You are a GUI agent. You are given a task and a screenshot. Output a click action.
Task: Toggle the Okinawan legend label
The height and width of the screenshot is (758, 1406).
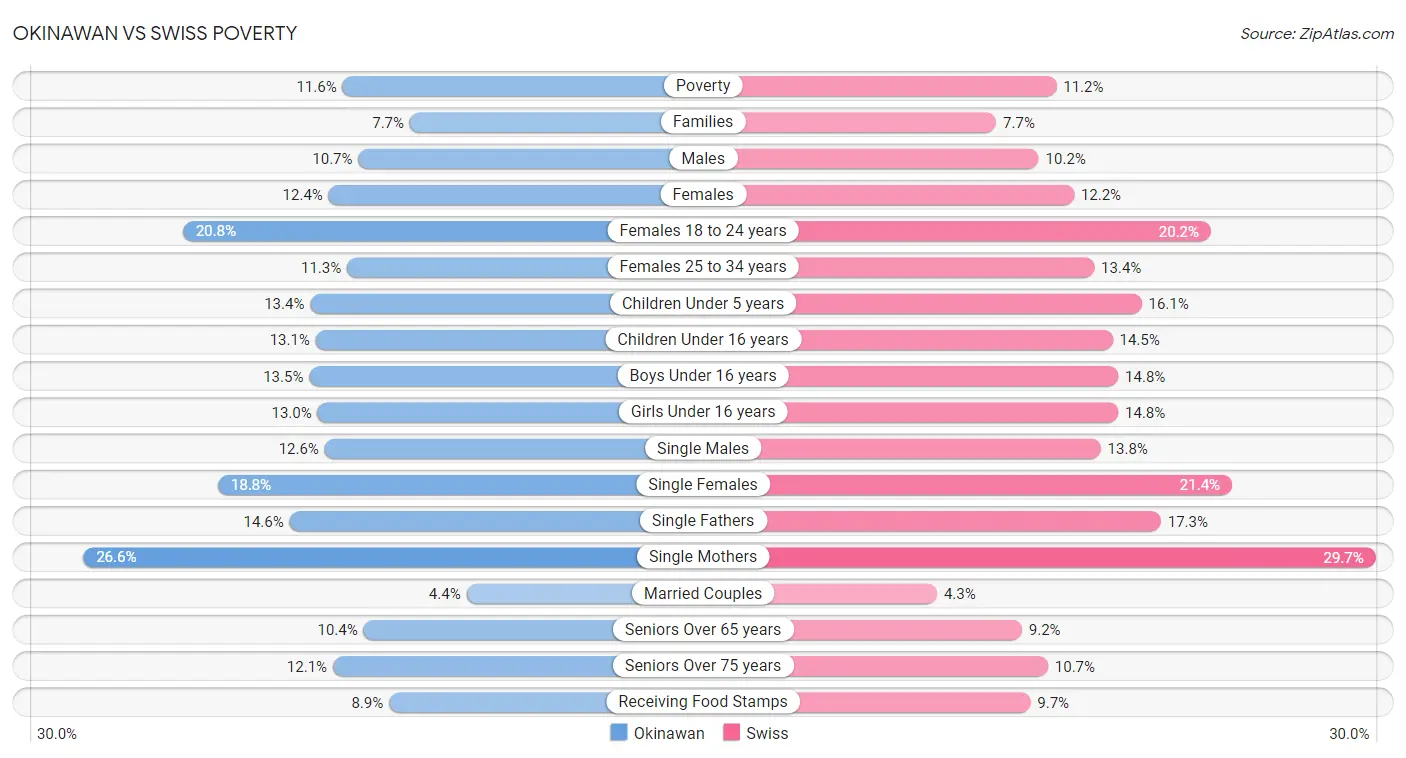point(669,733)
